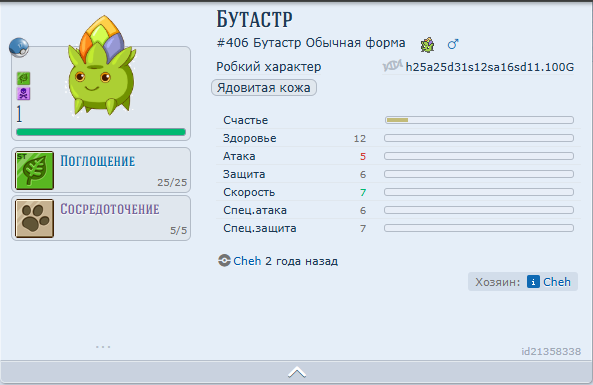Image resolution: width=593 pixels, height=385 pixels.
Task: Select the id21358338 text
Action: click(551, 352)
